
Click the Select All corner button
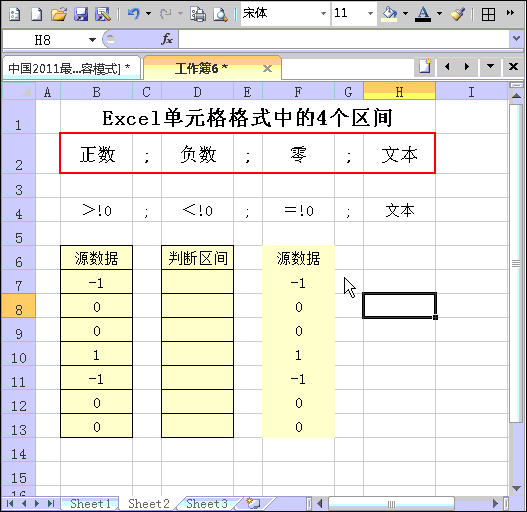click(19, 92)
